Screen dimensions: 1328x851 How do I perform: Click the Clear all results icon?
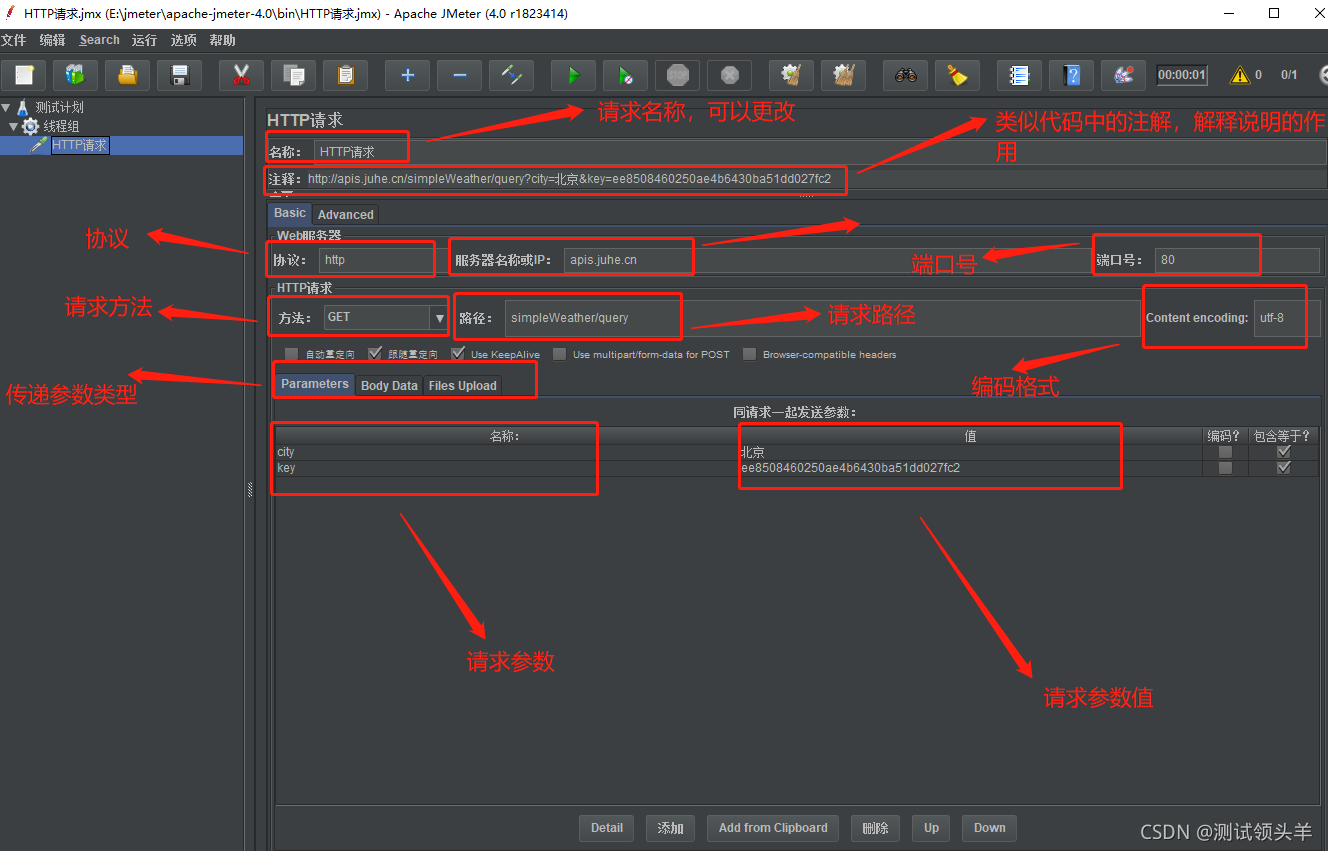tap(843, 75)
